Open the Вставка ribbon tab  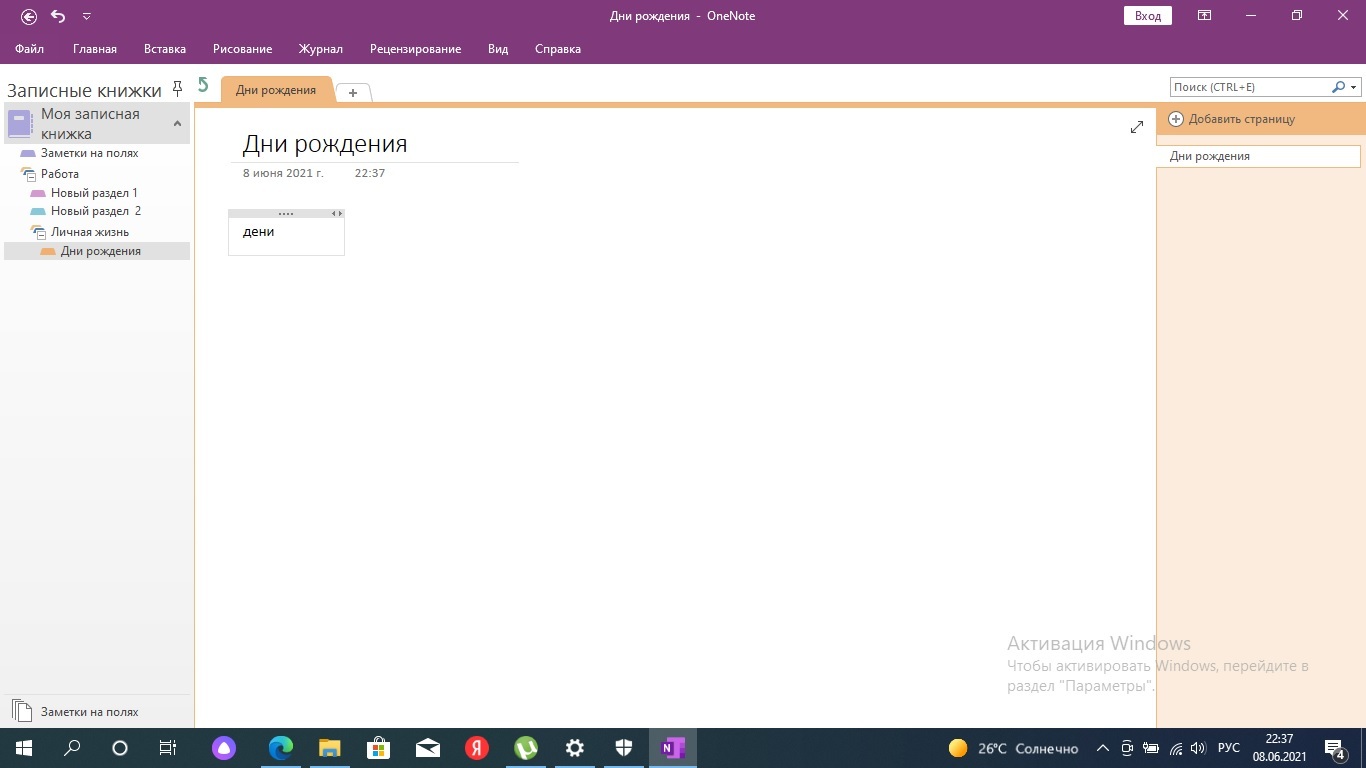tap(165, 49)
